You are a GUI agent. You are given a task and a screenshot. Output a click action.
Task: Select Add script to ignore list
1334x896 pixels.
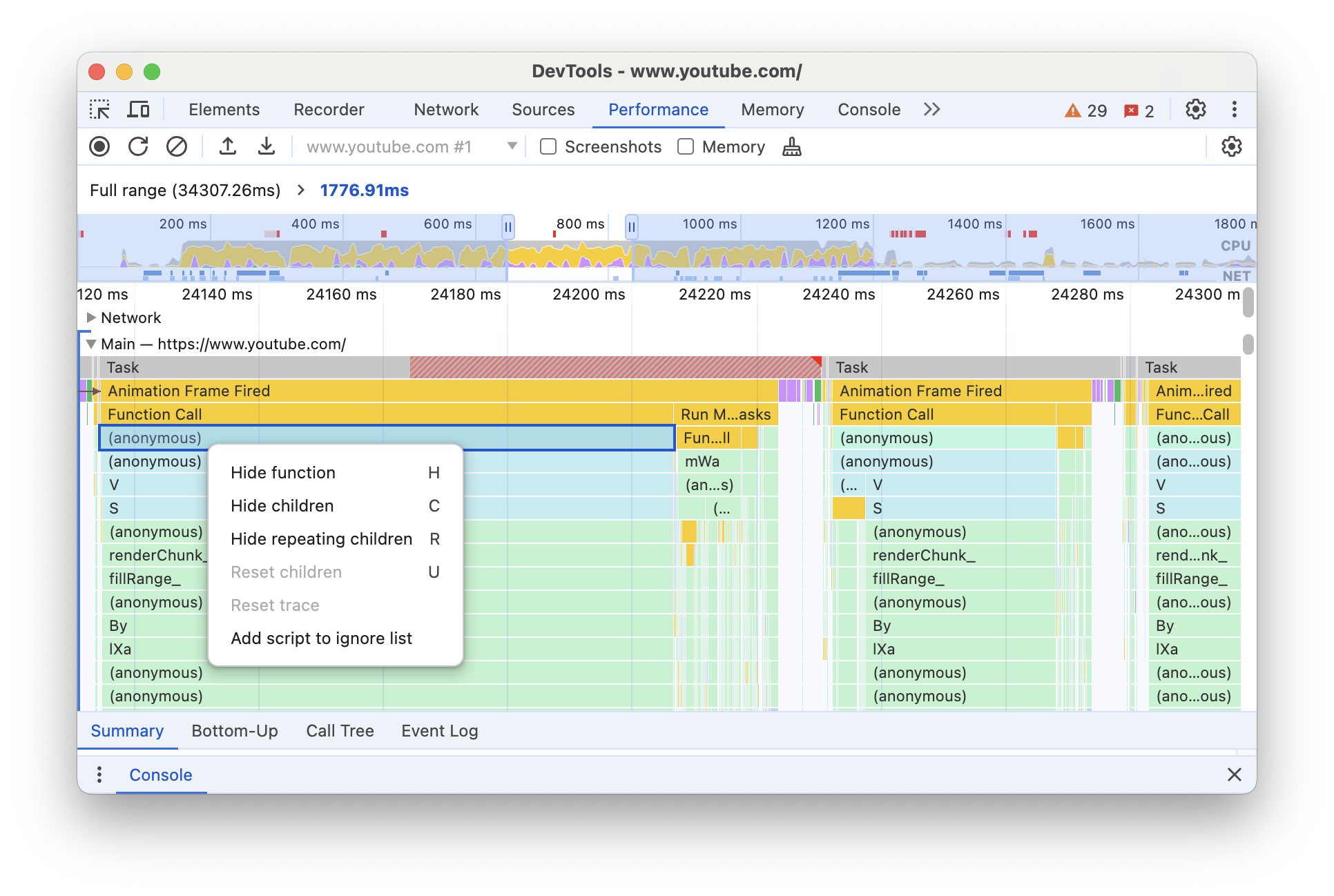(322, 637)
